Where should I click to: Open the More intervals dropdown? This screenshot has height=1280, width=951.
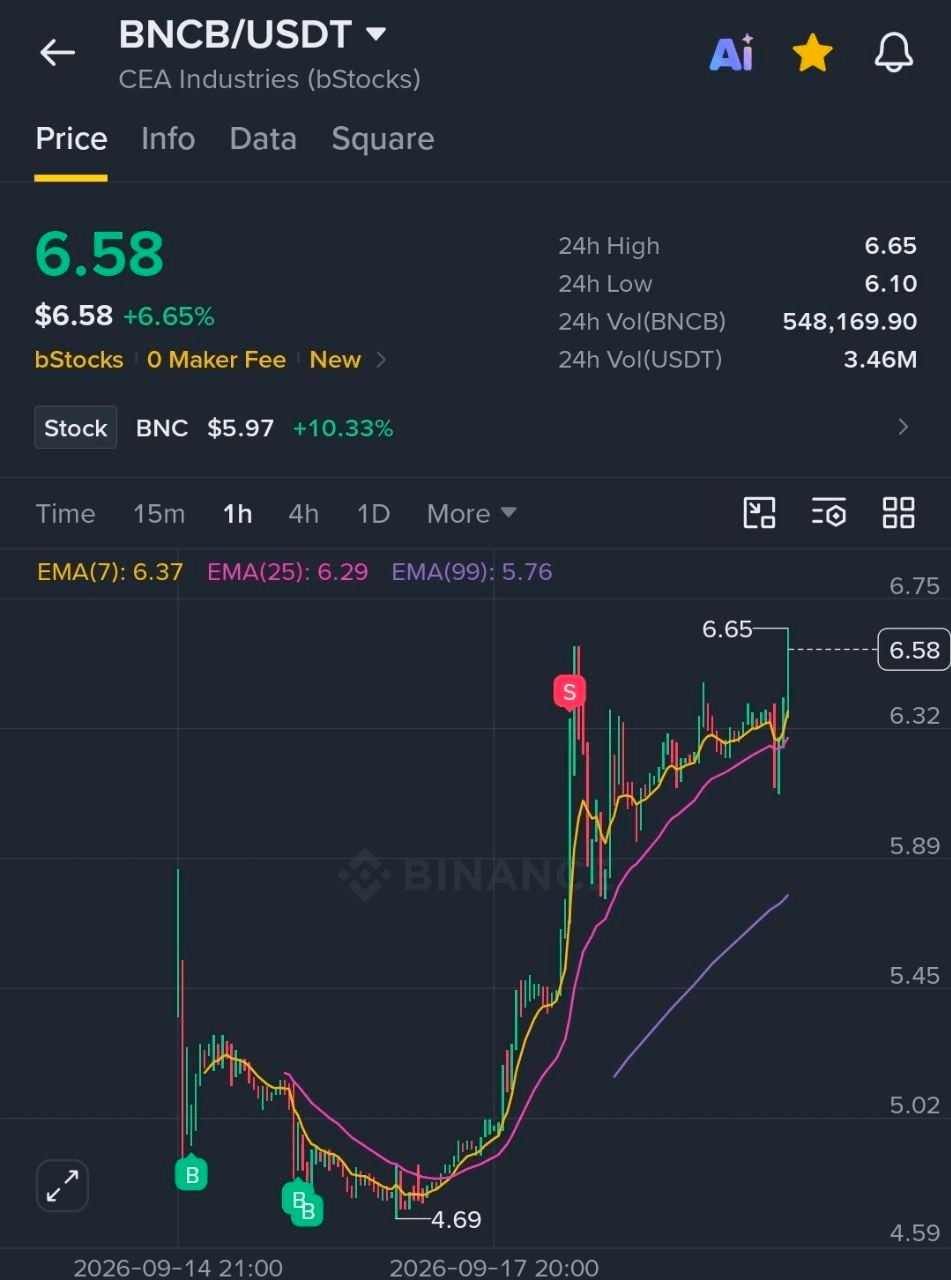coord(471,514)
